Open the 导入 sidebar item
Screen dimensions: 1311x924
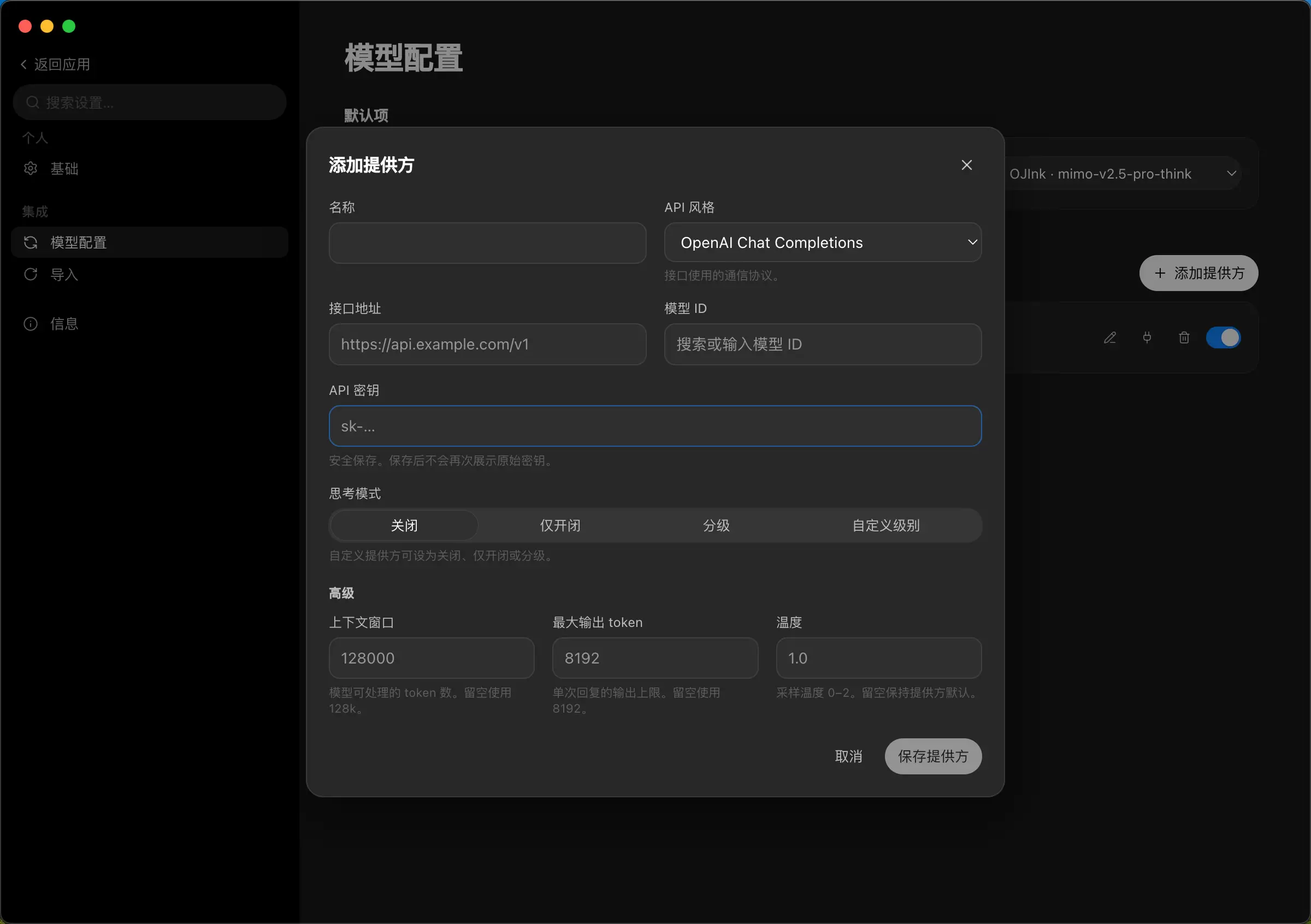point(150,275)
